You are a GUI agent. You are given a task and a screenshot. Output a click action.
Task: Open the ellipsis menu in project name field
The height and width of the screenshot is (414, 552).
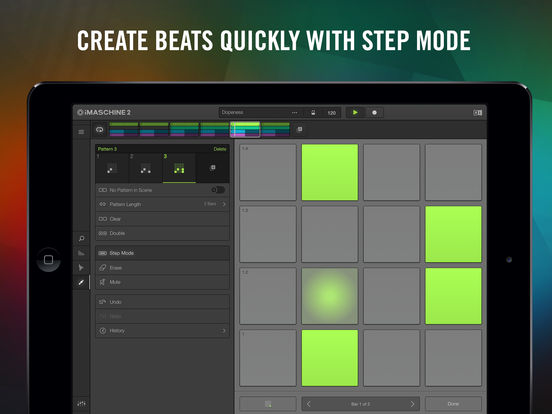click(x=295, y=113)
